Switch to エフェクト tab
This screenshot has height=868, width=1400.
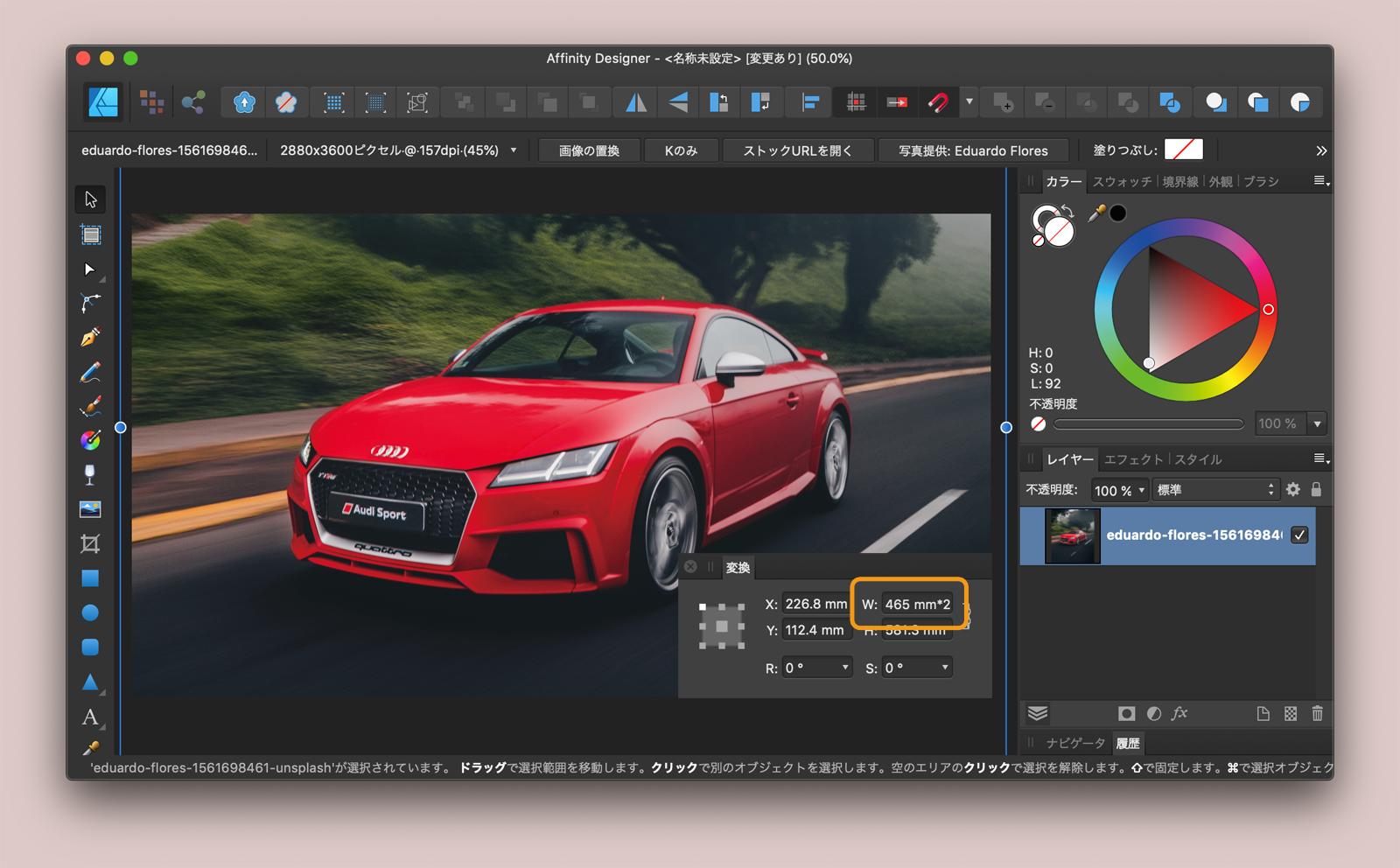click(x=1134, y=458)
